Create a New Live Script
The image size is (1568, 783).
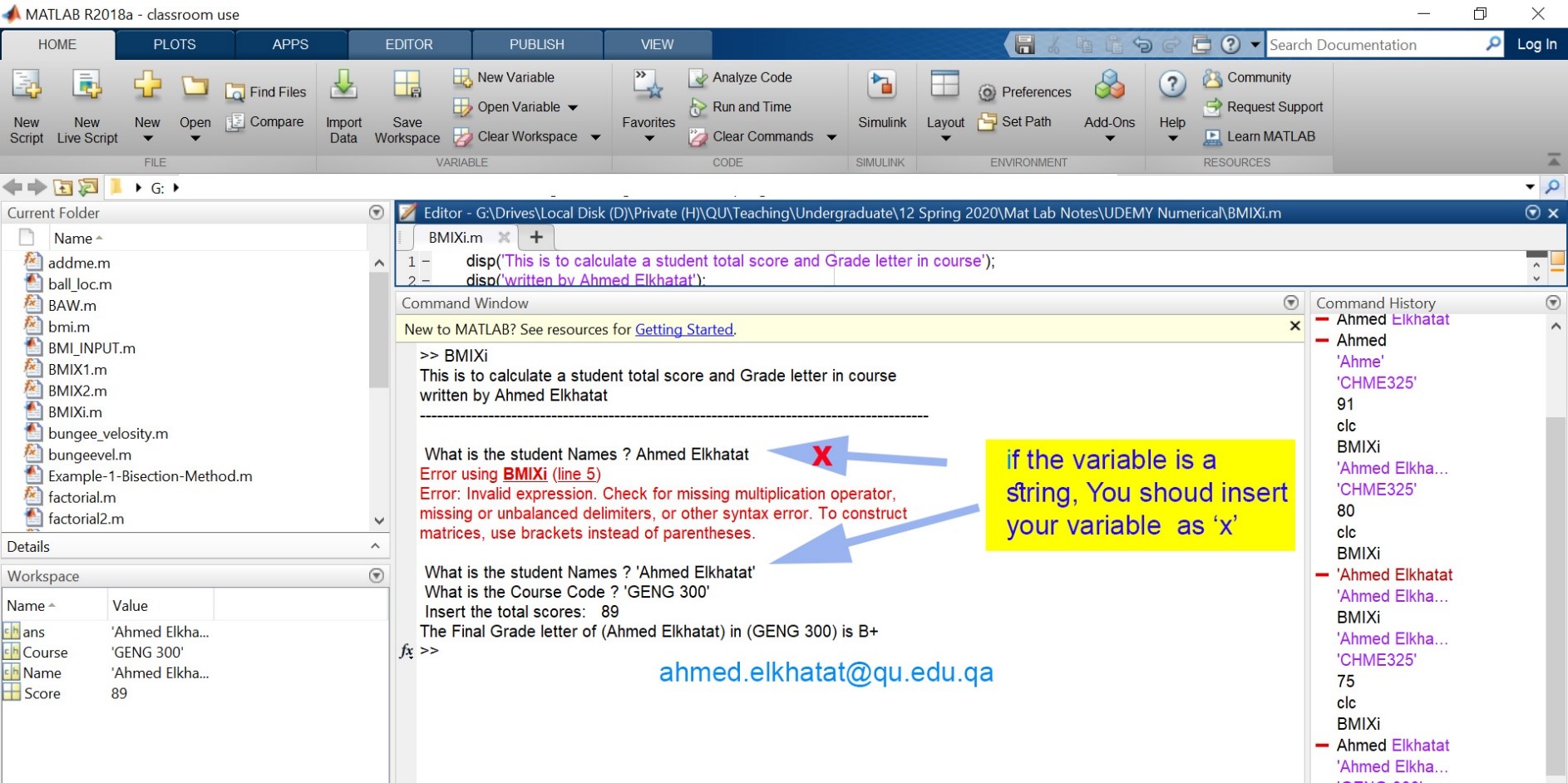(x=87, y=107)
